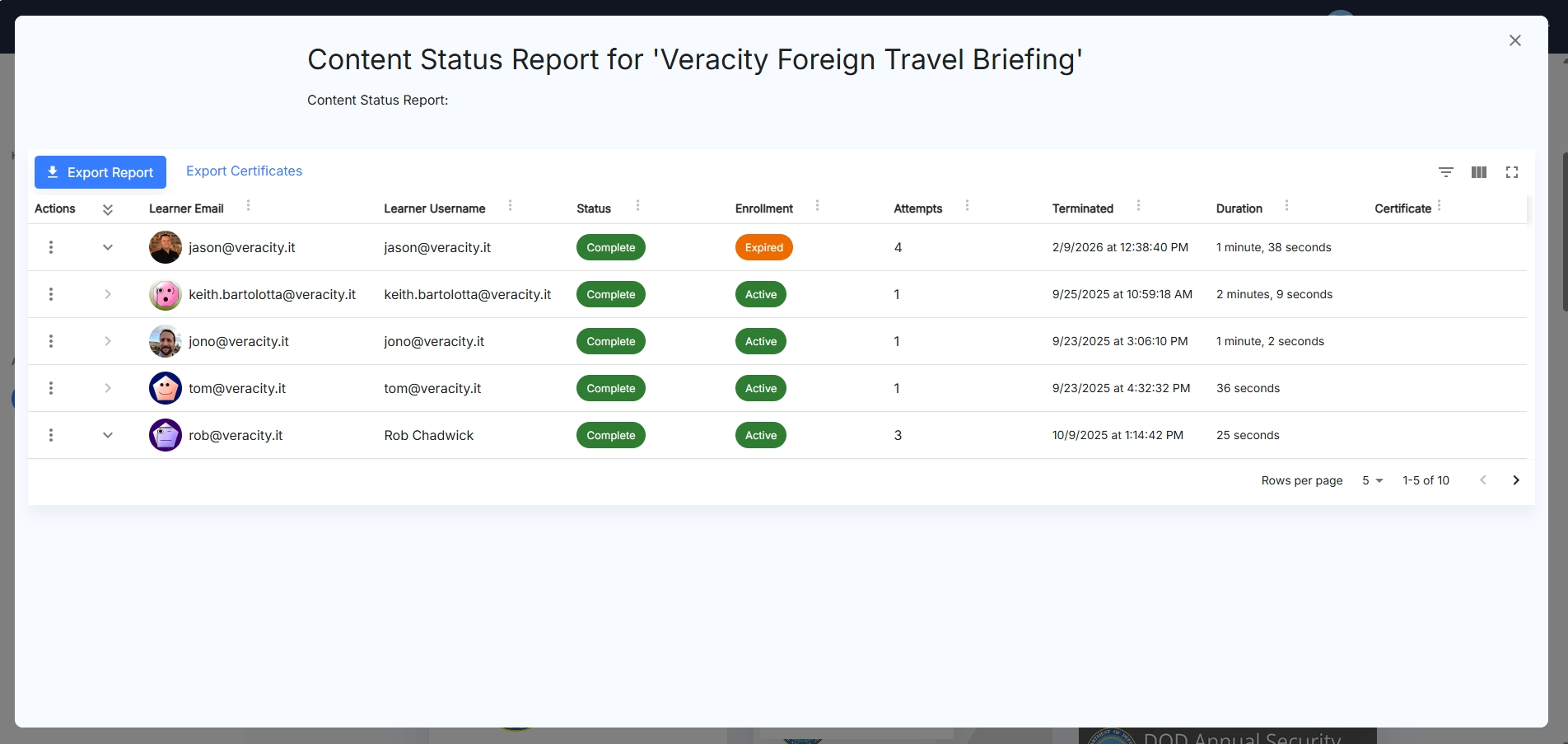Close the Content Status Report dialog
Screen dimensions: 1568x744
coord(1514,40)
